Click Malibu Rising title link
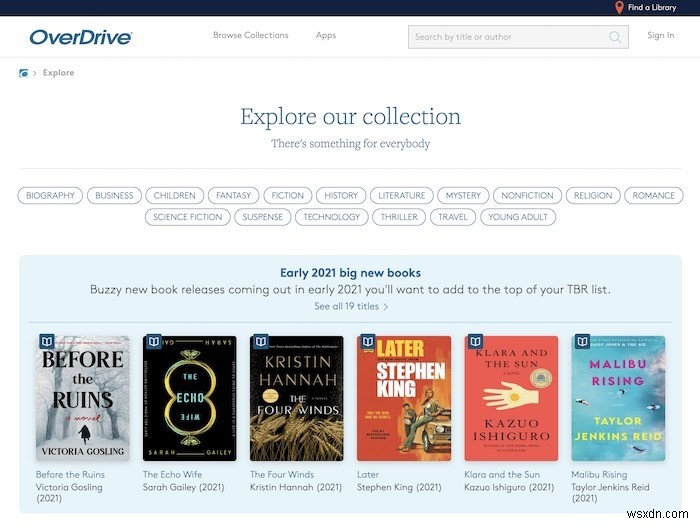This screenshot has height=524, width=700. (599, 474)
